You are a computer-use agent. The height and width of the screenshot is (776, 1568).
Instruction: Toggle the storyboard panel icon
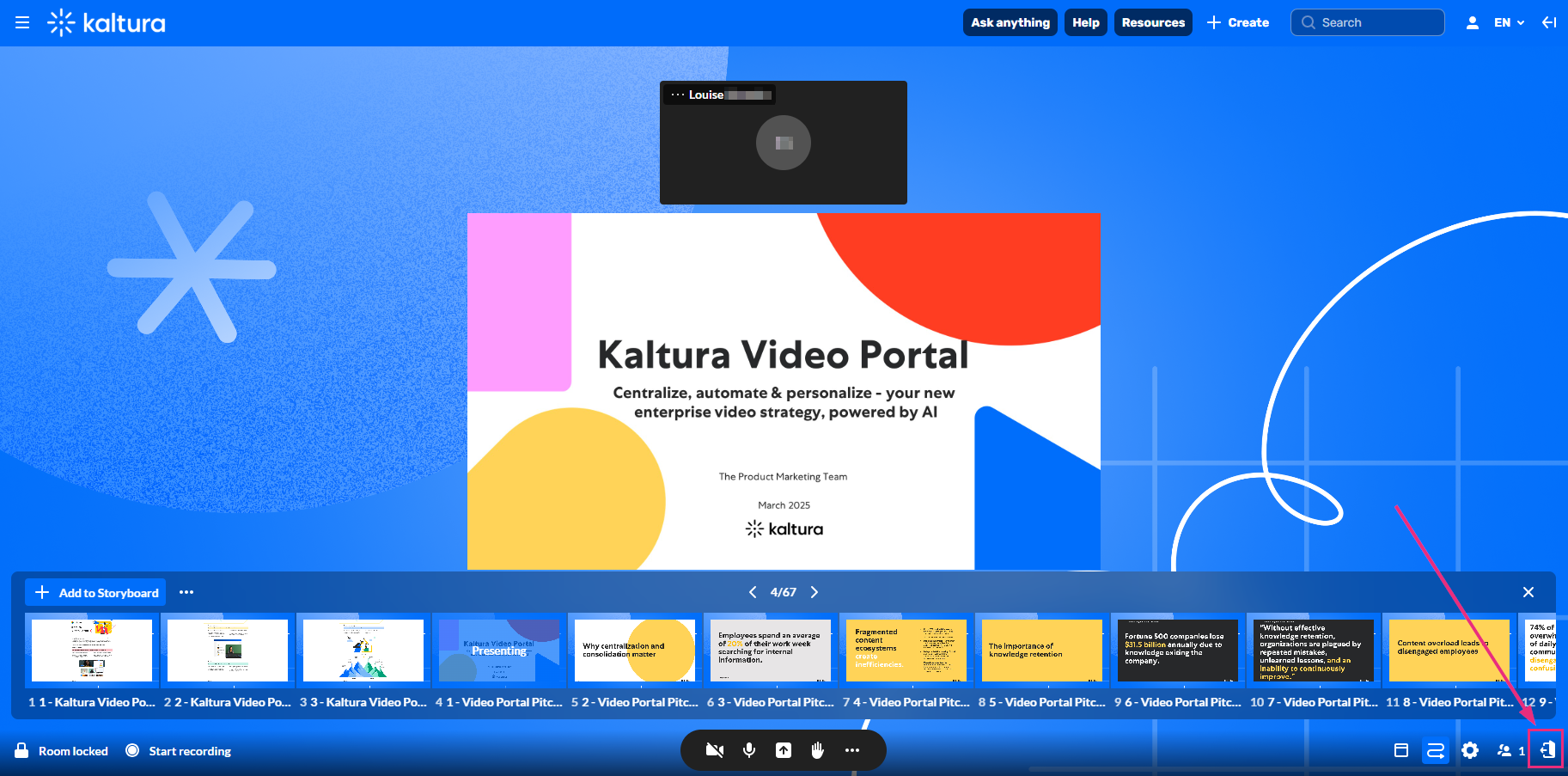tap(1436, 750)
